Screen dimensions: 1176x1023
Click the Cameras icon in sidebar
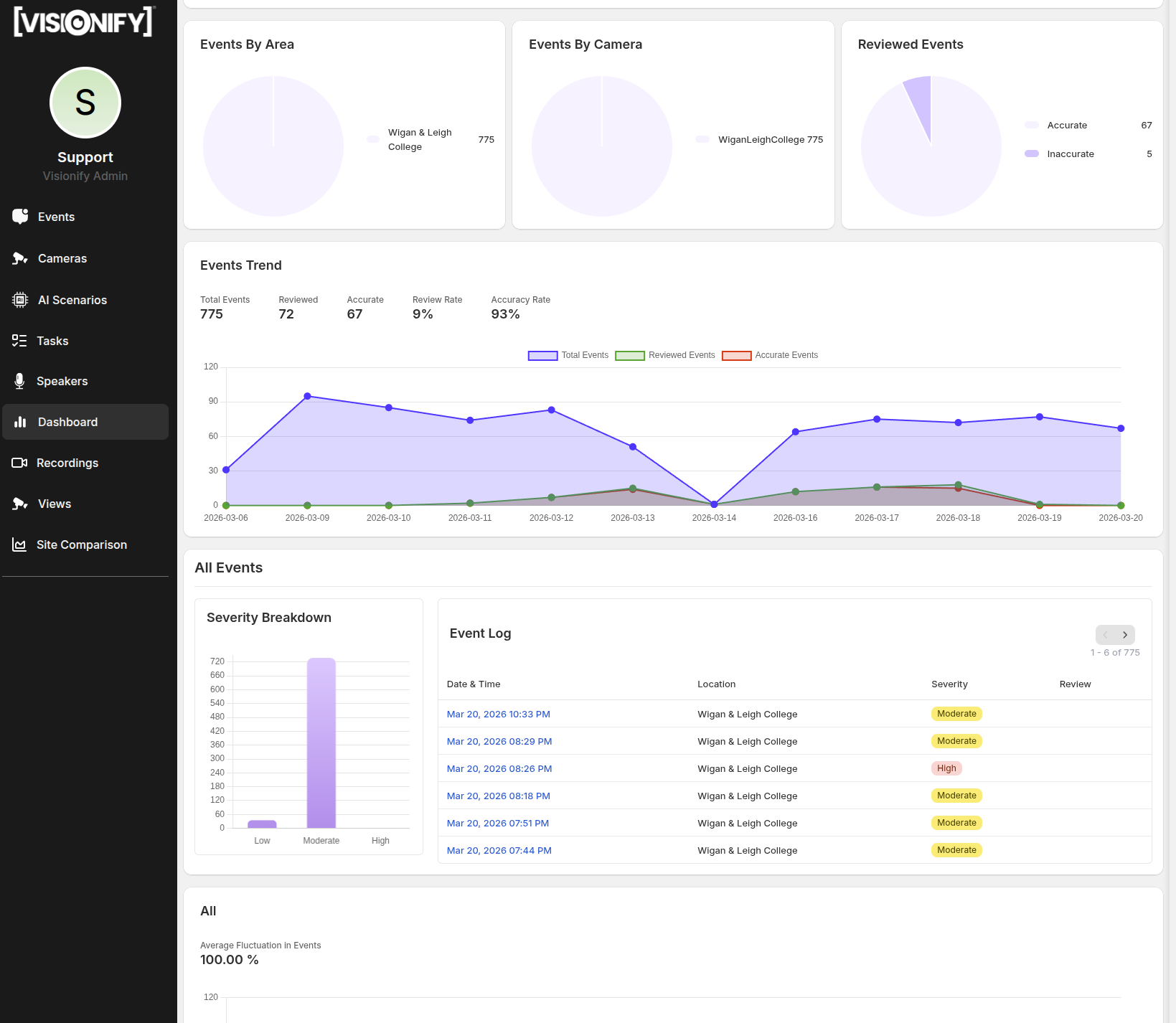pos(20,258)
